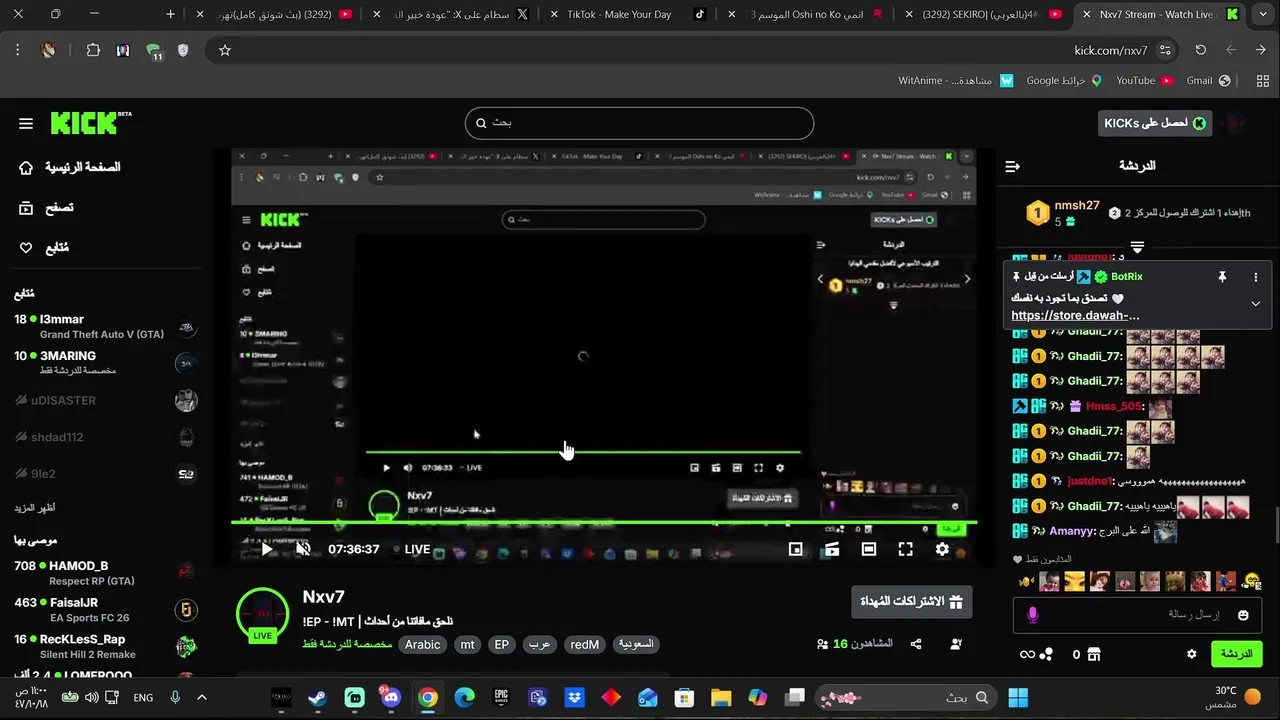Toggle picture-in-picture mini player
The height and width of the screenshot is (720, 1280).
[795, 549]
